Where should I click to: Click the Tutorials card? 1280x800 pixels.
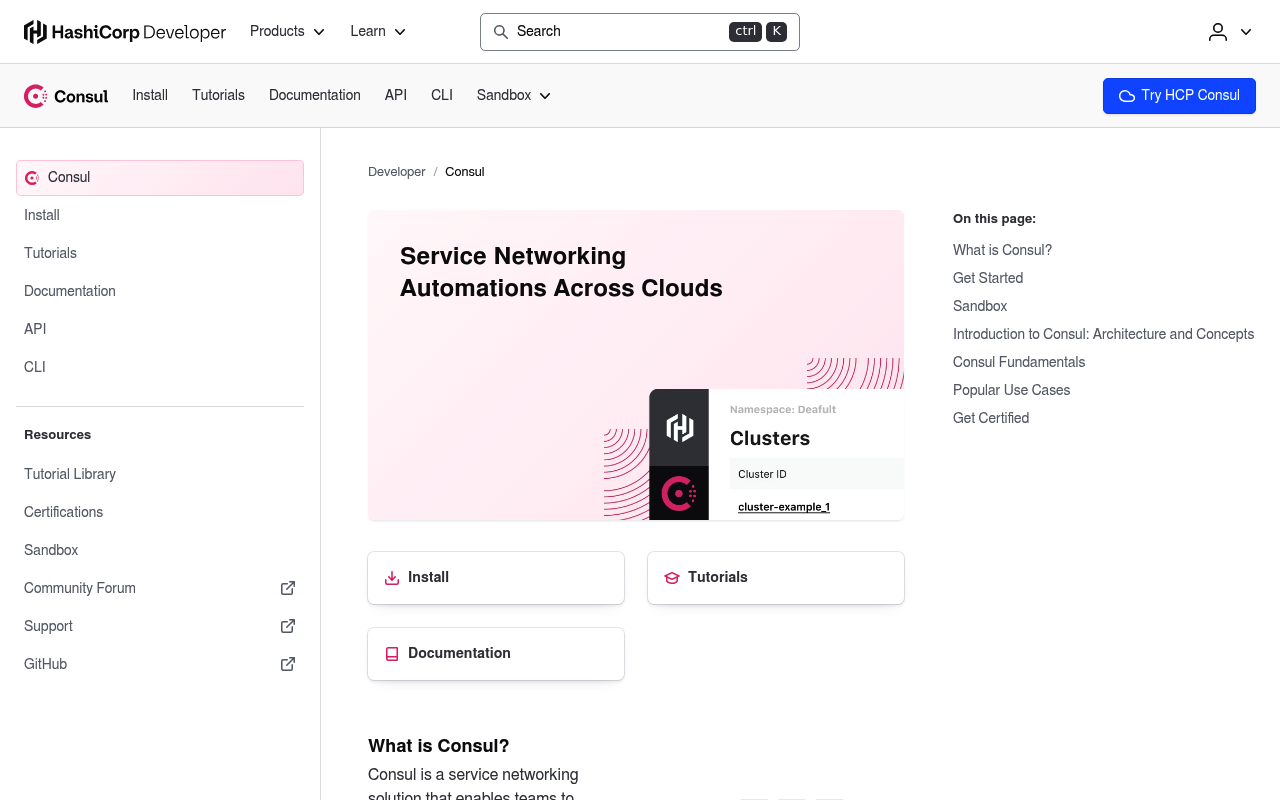(x=776, y=578)
